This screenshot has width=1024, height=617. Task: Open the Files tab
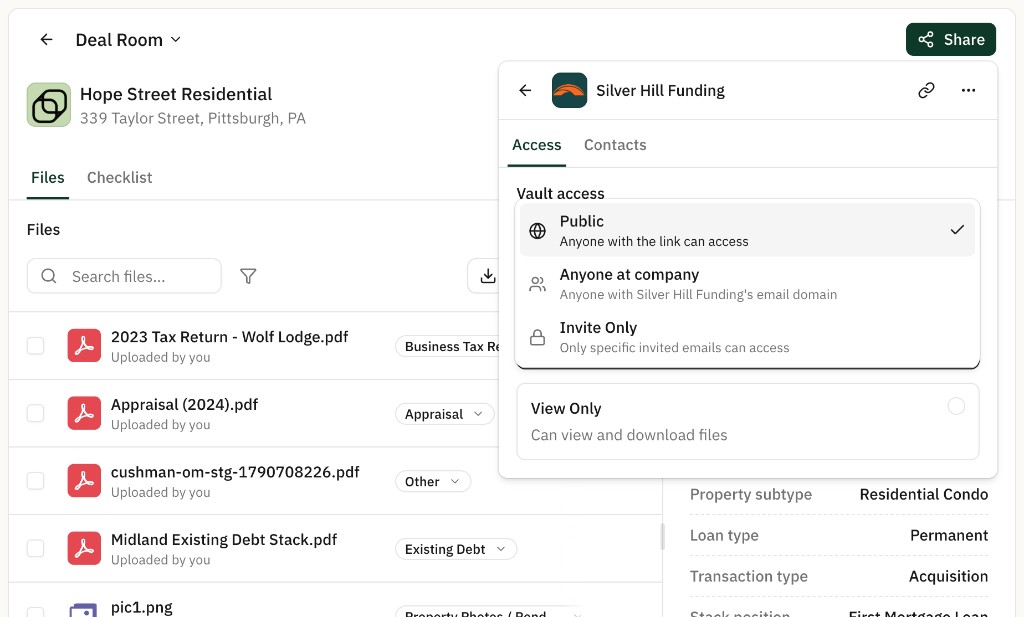(x=48, y=178)
